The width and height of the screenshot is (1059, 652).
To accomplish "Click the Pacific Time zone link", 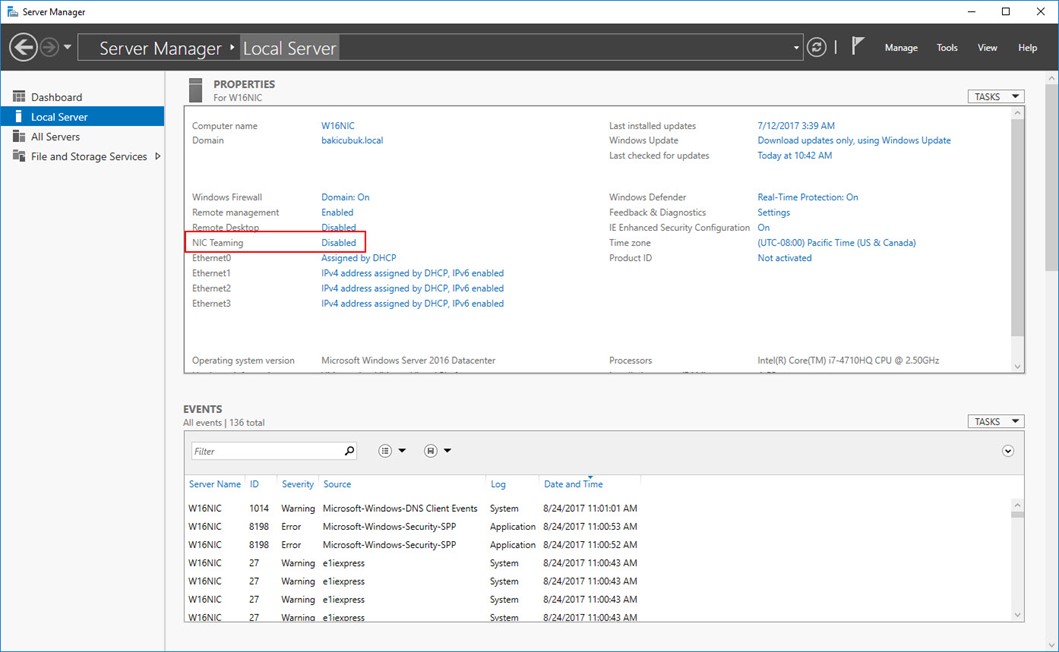I will [836, 243].
